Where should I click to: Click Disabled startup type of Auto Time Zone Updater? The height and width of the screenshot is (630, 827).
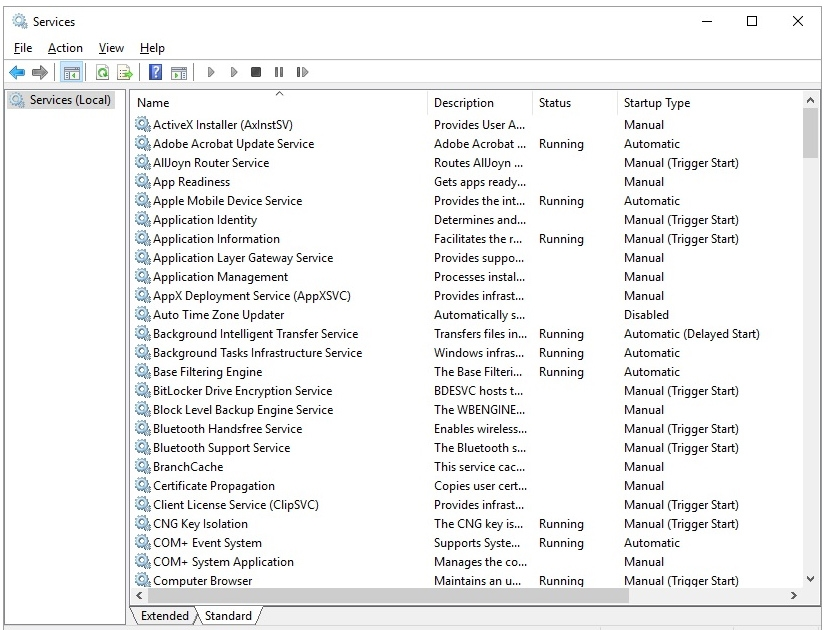(x=646, y=315)
